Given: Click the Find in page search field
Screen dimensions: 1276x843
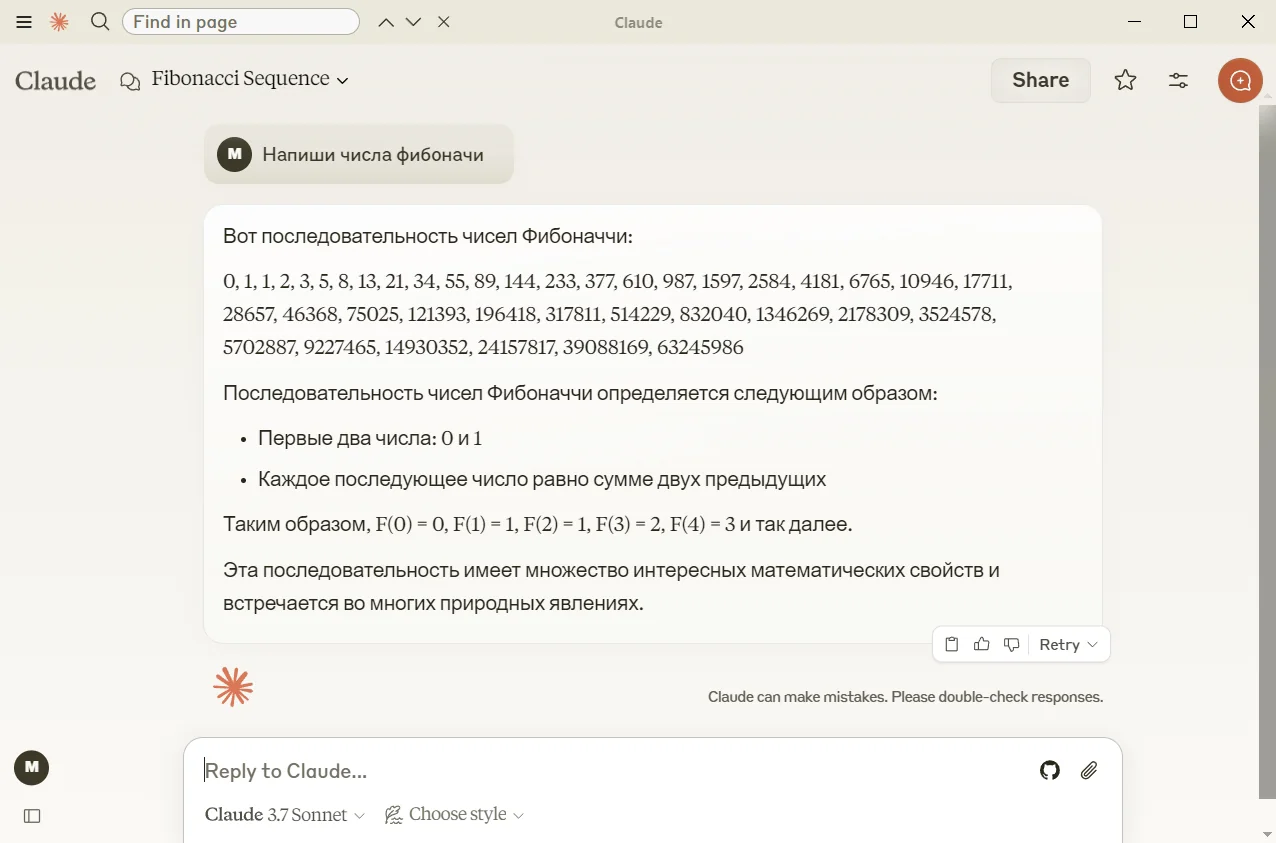Looking at the screenshot, I should (x=240, y=22).
